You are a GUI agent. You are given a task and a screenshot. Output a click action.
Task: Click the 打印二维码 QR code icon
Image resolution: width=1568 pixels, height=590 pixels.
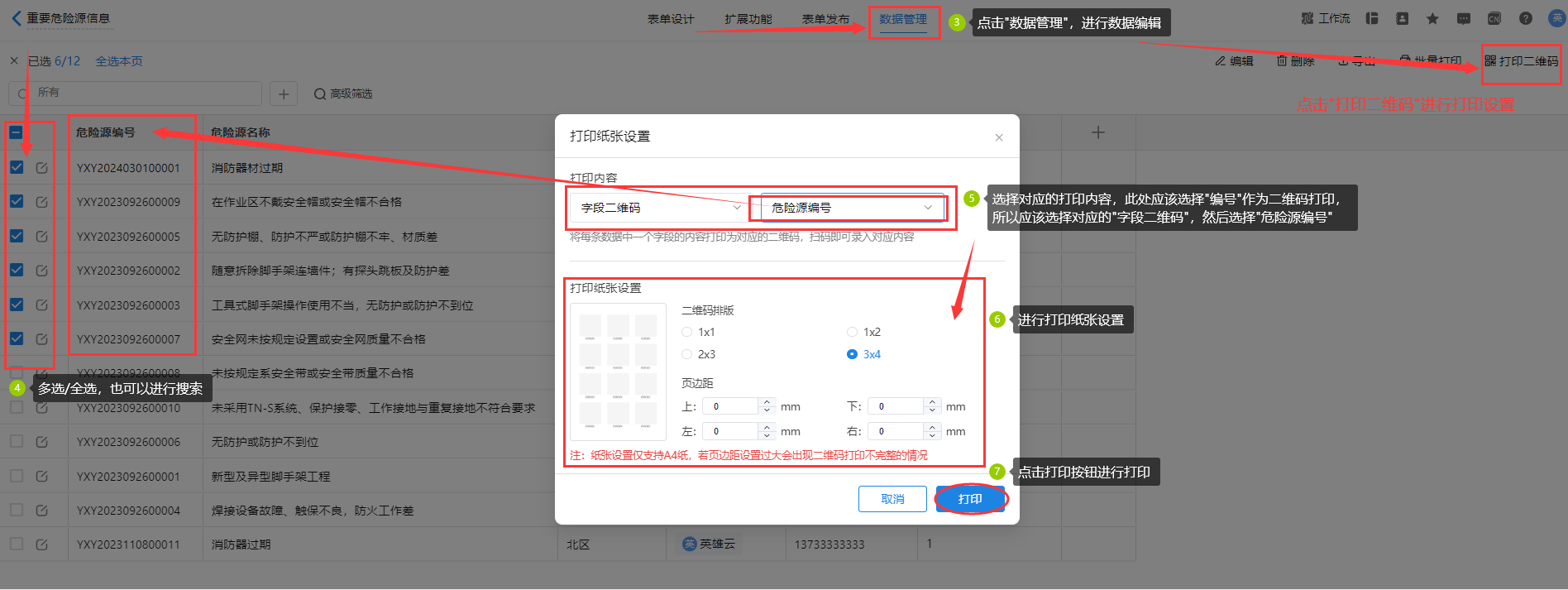pyautogui.click(x=1489, y=60)
